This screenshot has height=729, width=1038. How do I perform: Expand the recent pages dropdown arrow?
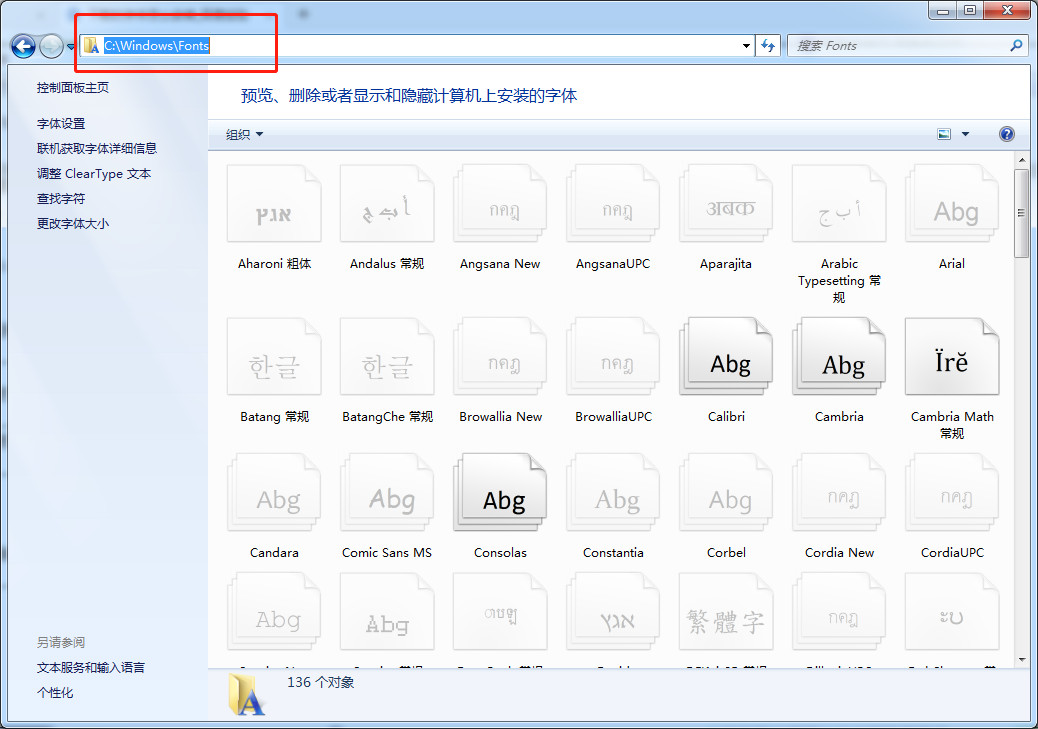click(x=70, y=47)
